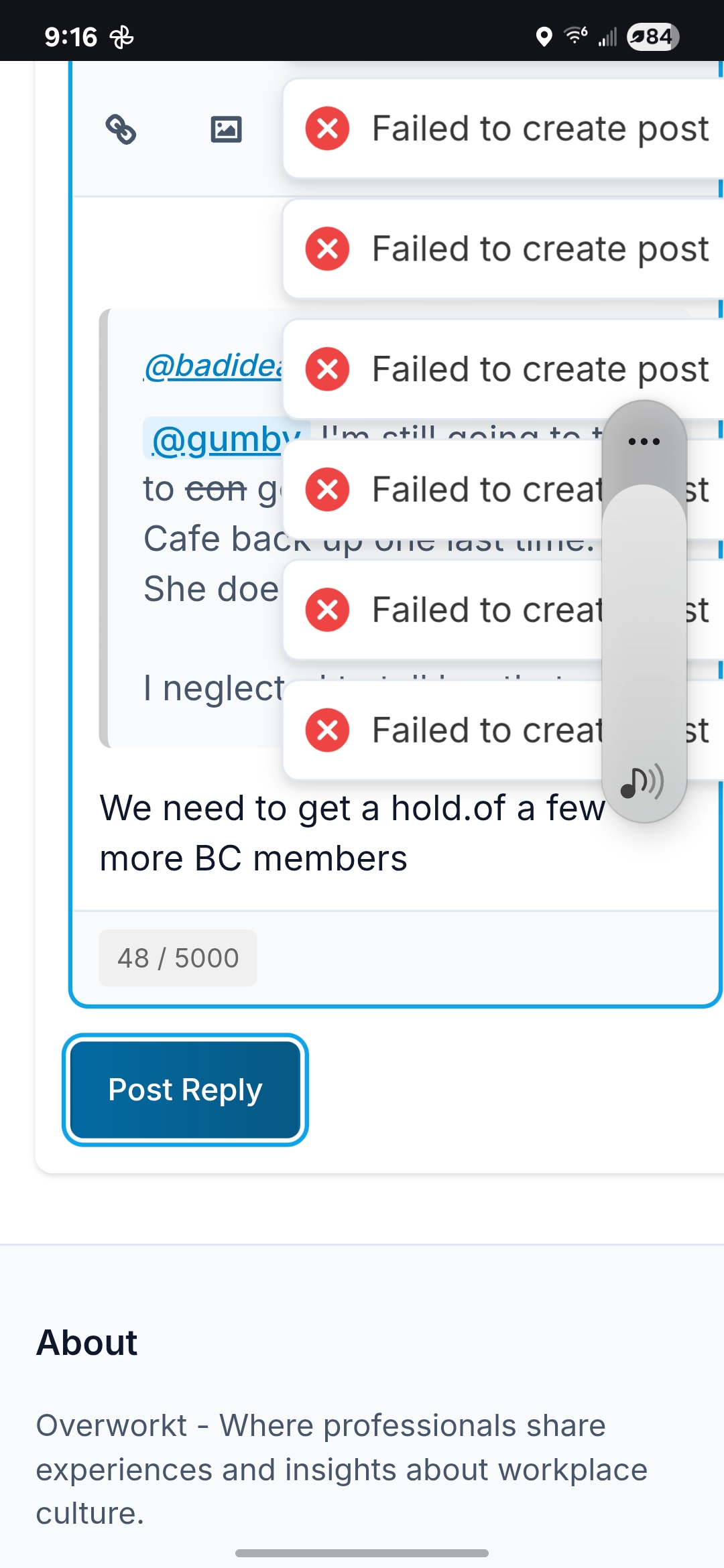Click the 48 / 5000 character counter
This screenshot has width=724, height=1568.
(x=178, y=958)
